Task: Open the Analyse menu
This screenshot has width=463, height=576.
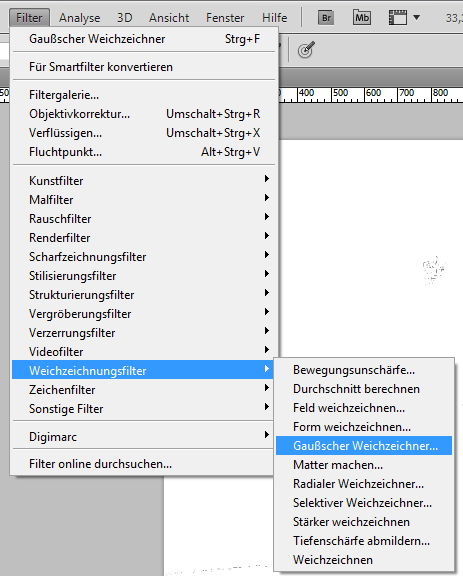Action: click(79, 18)
